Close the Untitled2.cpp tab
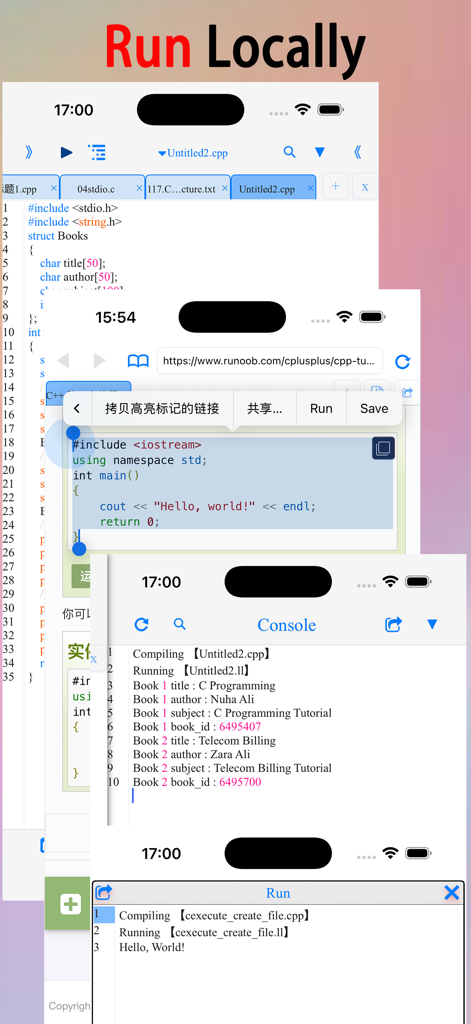 click(310, 189)
